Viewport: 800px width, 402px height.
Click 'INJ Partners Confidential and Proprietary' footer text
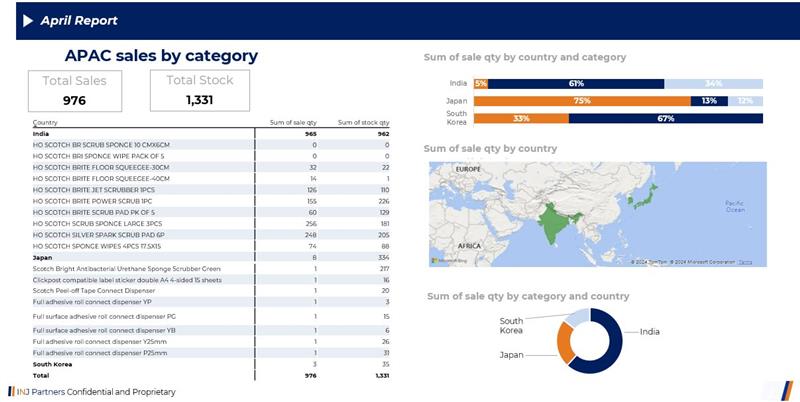(x=96, y=392)
